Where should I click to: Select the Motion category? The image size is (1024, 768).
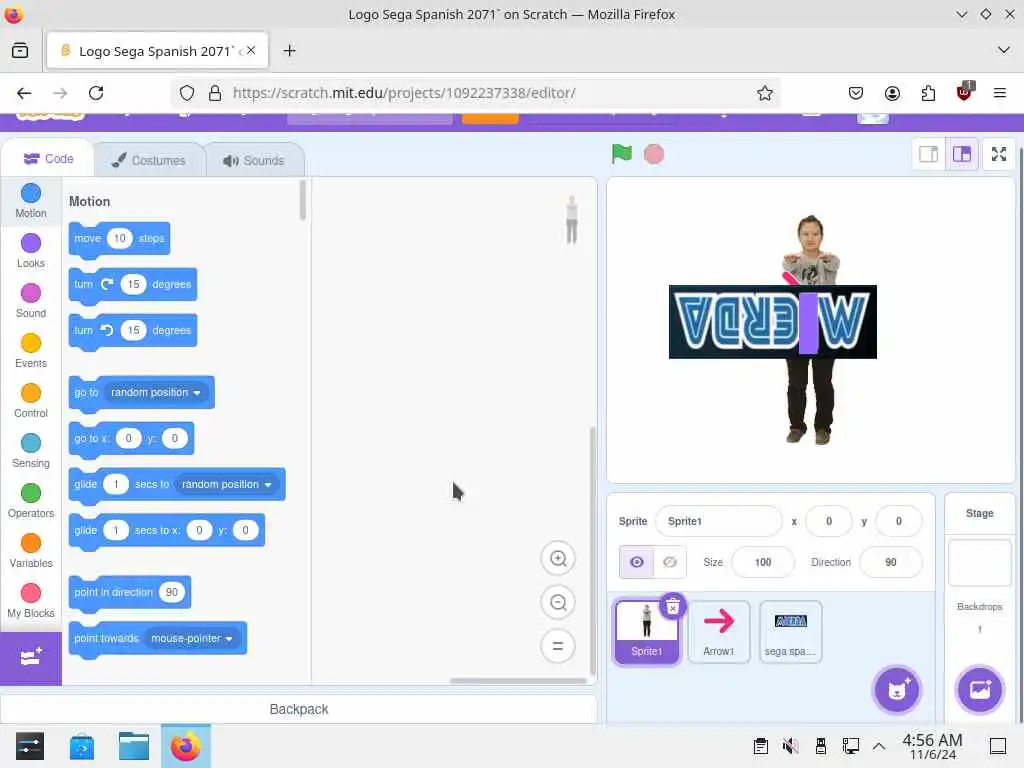(x=31, y=201)
